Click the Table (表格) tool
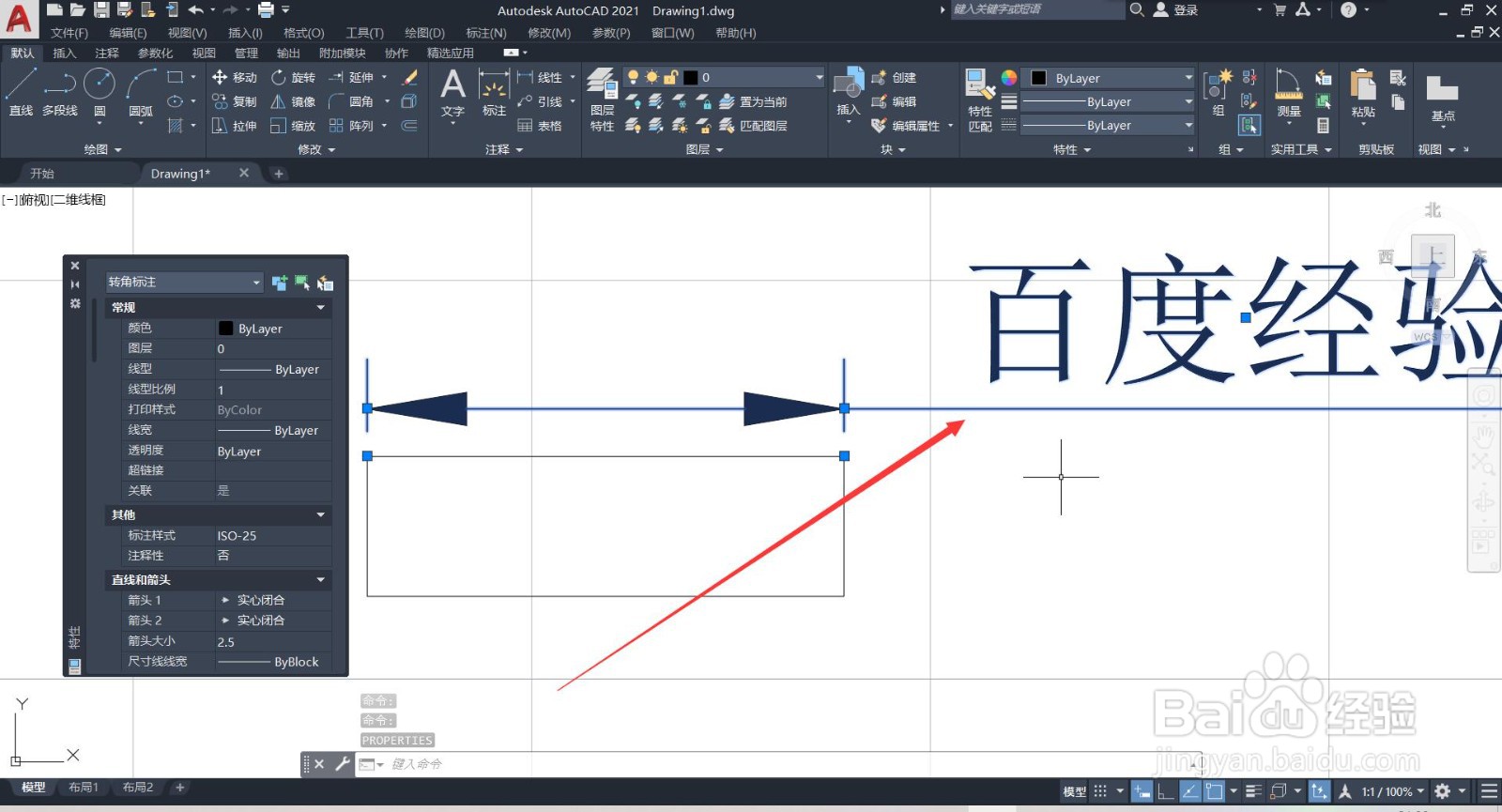The width and height of the screenshot is (1502, 812). pyautogui.click(x=540, y=126)
